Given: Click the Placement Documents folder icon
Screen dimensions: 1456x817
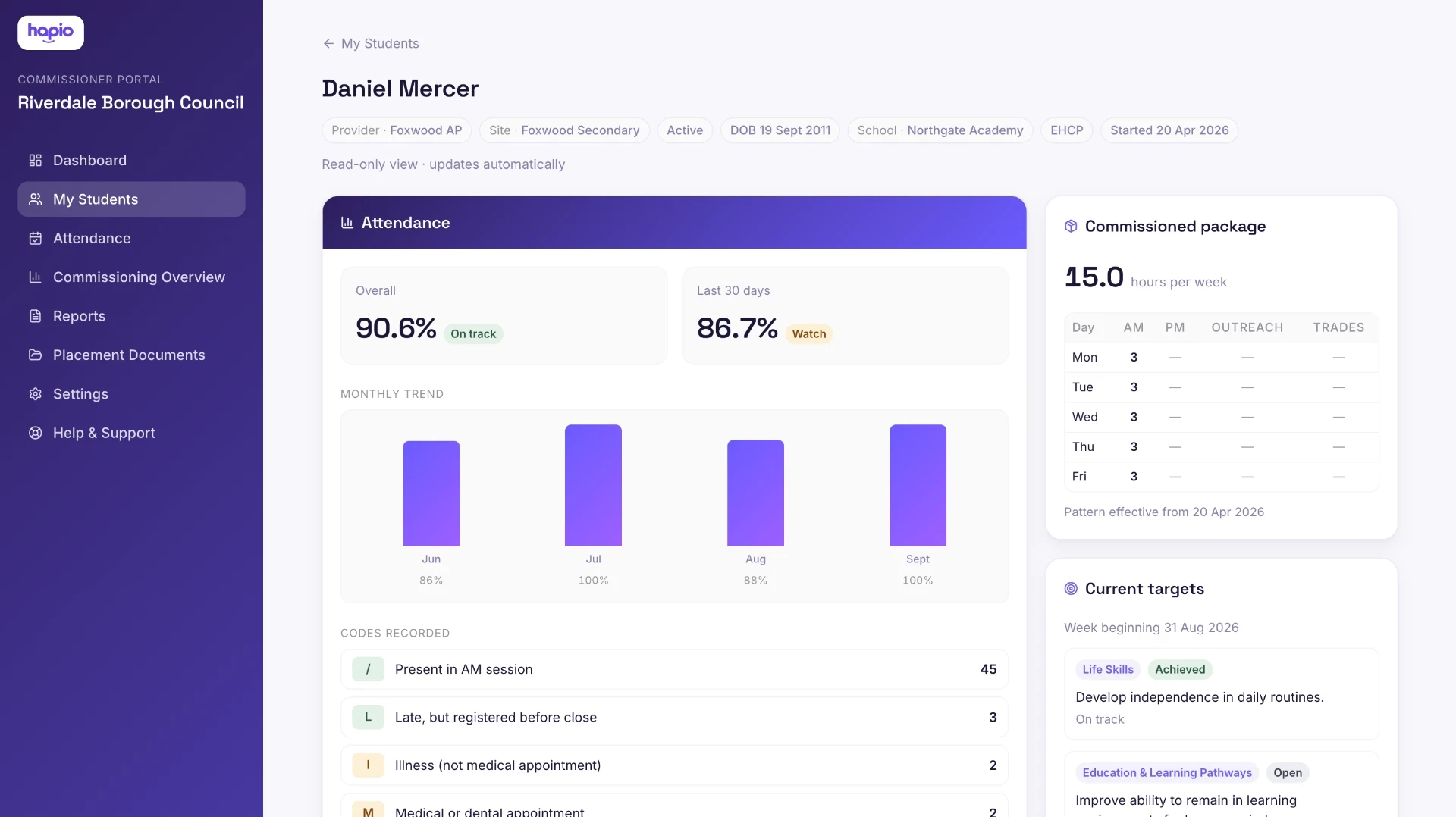Looking at the screenshot, I should pyautogui.click(x=35, y=355).
